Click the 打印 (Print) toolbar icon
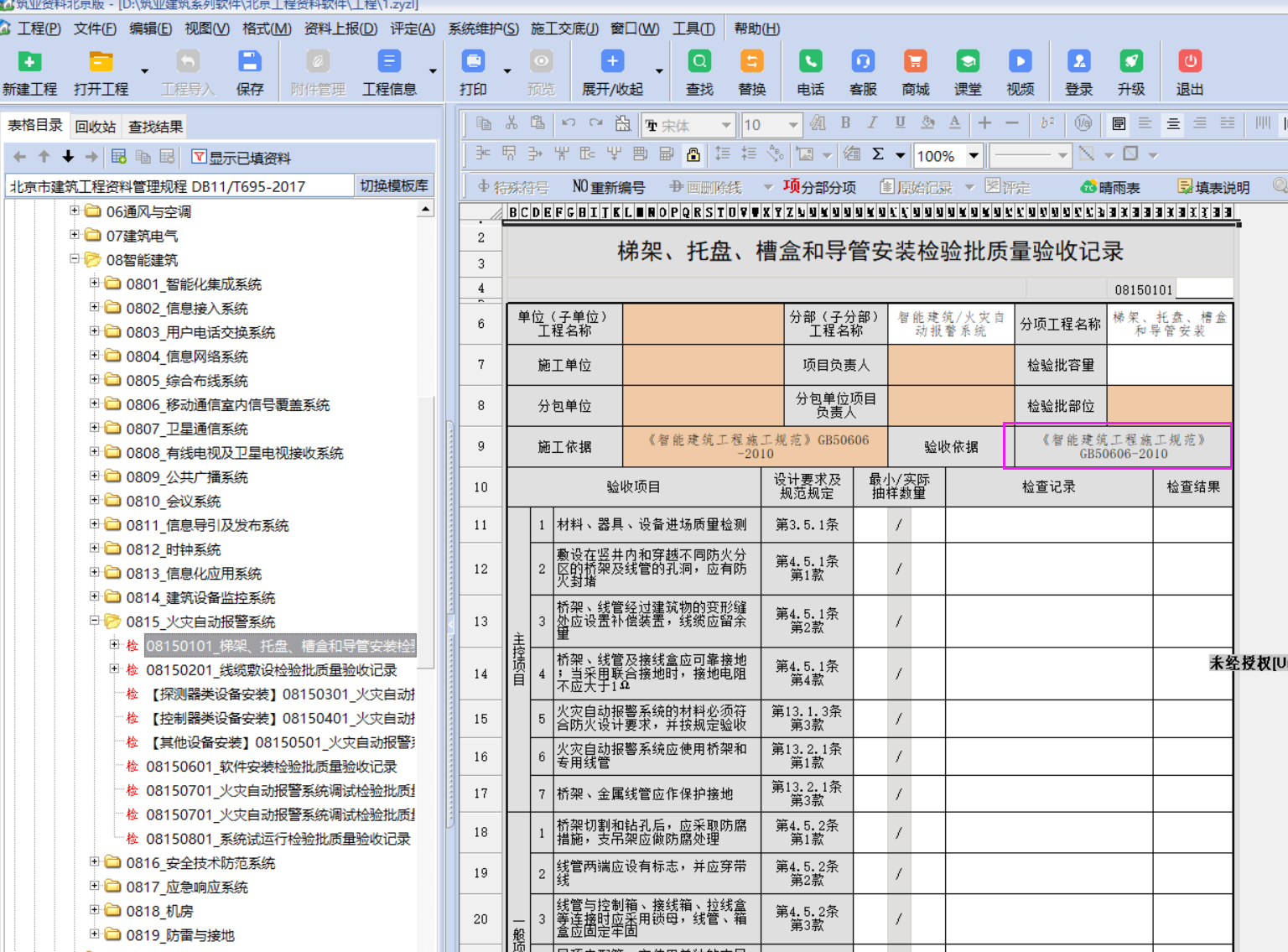Image resolution: width=1288 pixels, height=952 pixels. coord(473,63)
